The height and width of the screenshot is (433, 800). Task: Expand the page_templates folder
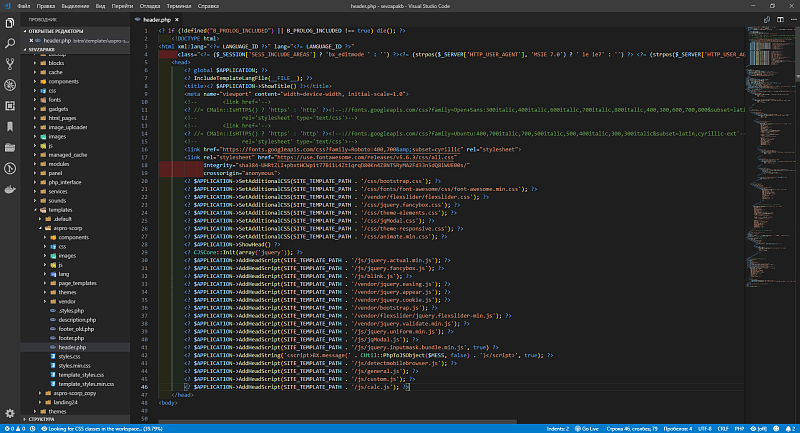pyautogui.click(x=77, y=284)
